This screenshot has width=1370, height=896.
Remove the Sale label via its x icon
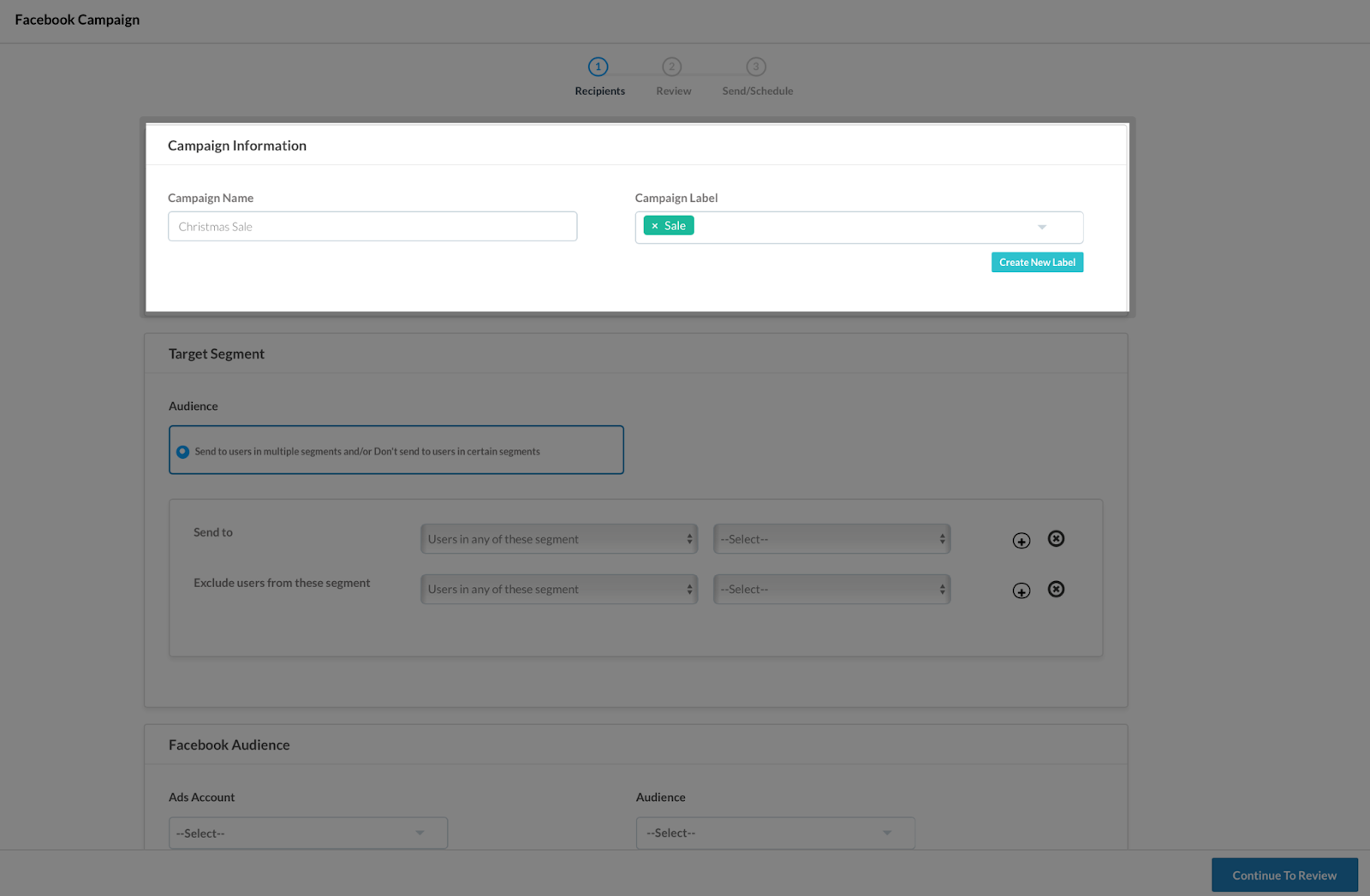[655, 226]
